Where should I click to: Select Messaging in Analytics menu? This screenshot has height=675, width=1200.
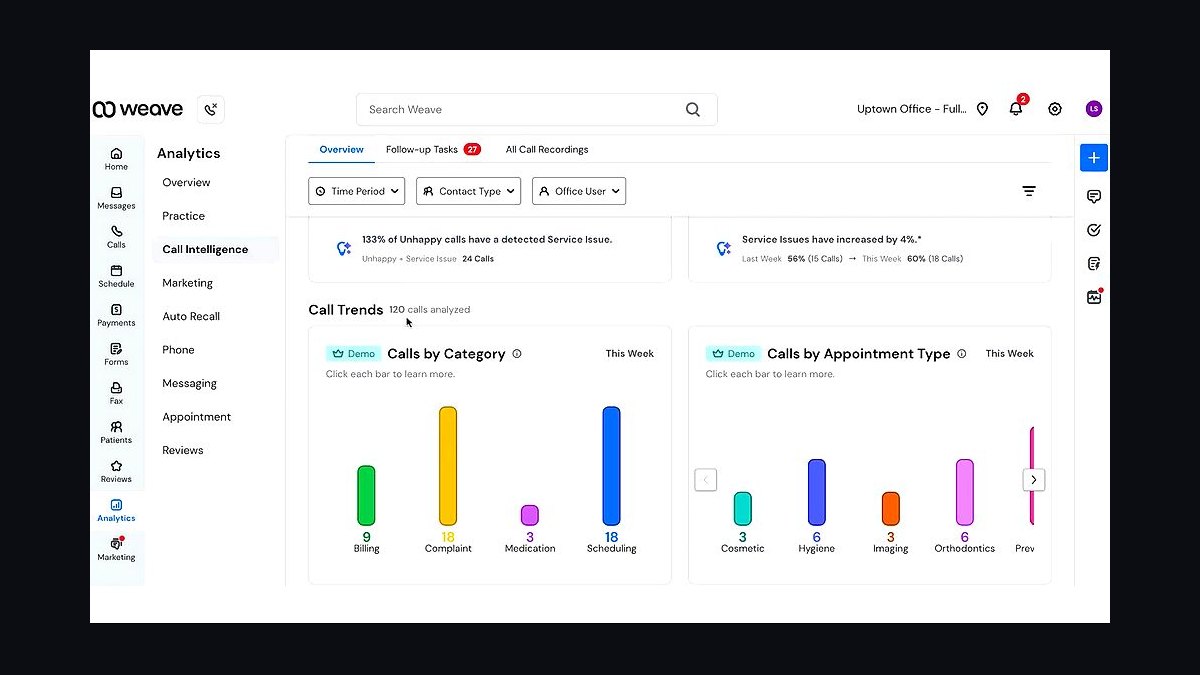click(190, 384)
